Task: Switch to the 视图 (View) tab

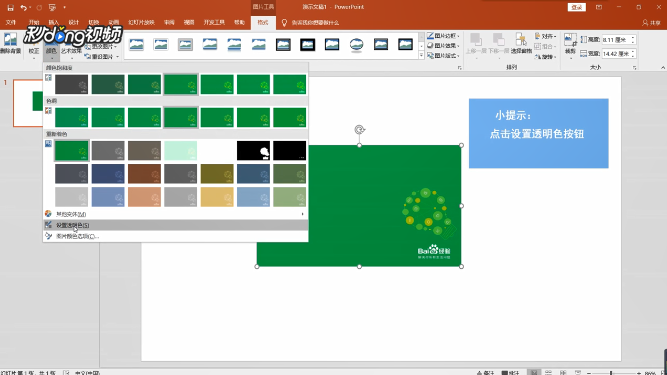Action: click(189, 23)
